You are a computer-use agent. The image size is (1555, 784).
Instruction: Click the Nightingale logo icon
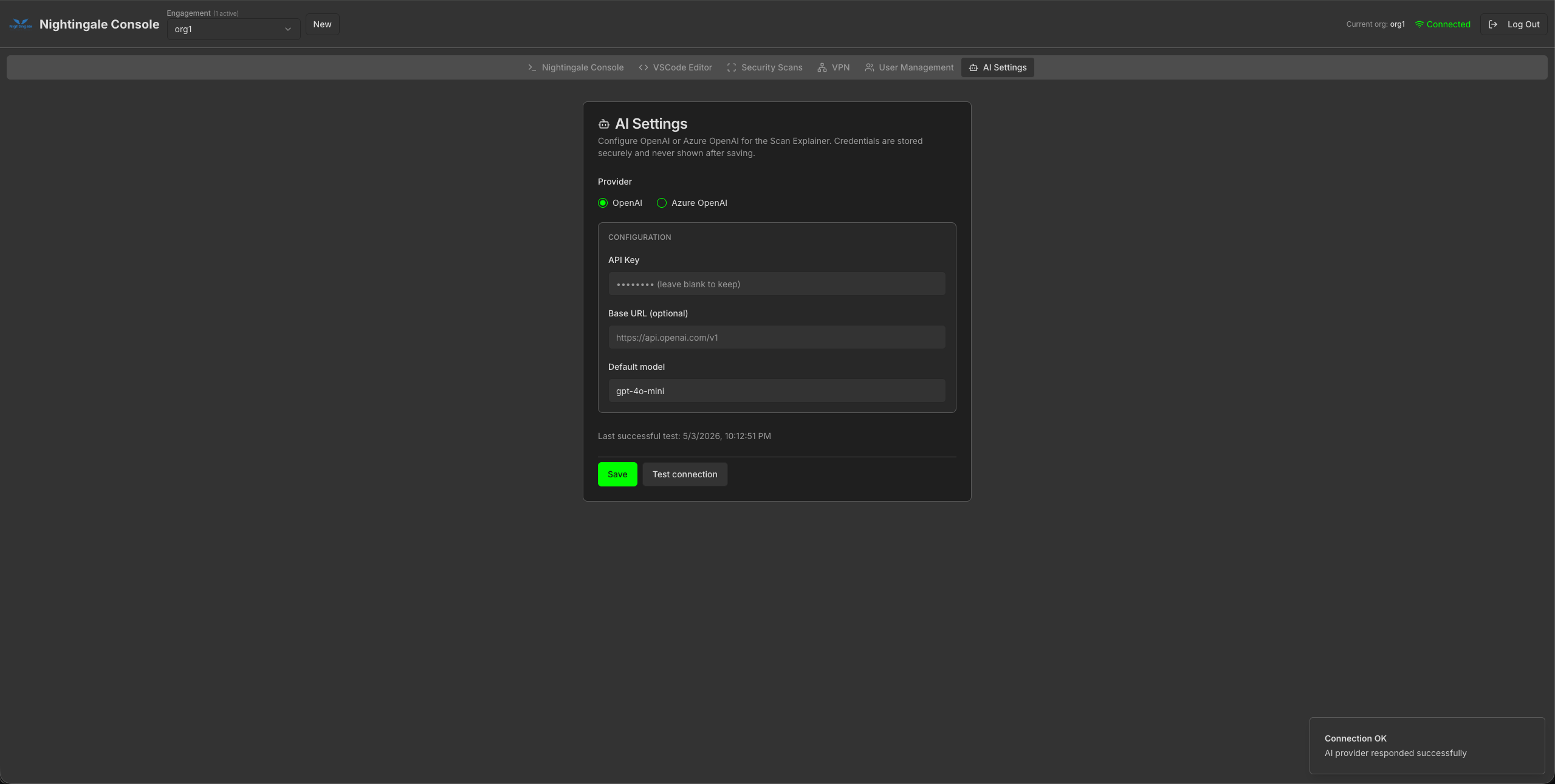tap(21, 24)
